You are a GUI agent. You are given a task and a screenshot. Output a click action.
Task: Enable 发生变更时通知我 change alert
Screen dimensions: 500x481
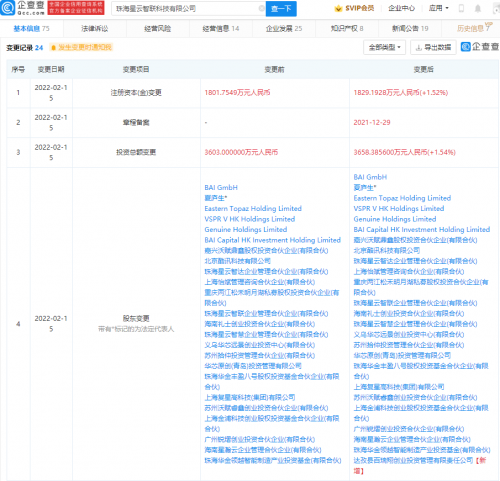tap(81, 47)
